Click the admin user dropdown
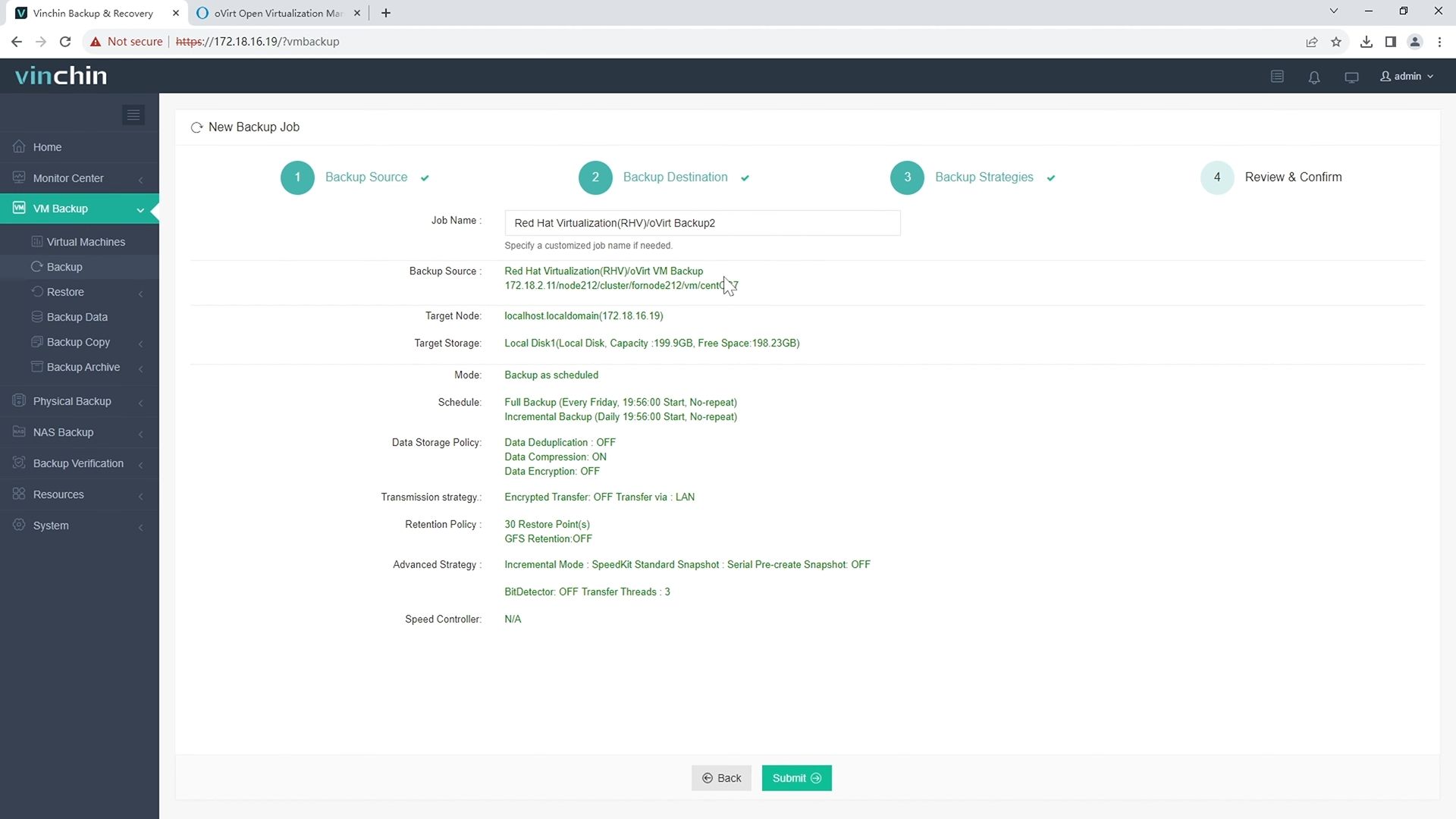Image resolution: width=1456 pixels, height=819 pixels. point(1407,76)
